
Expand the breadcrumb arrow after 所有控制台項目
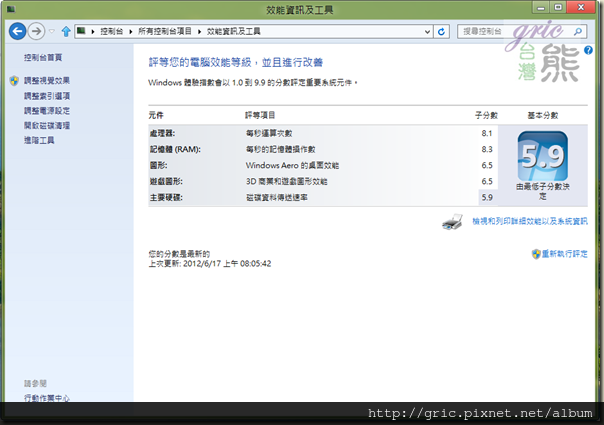pyautogui.click(x=200, y=32)
